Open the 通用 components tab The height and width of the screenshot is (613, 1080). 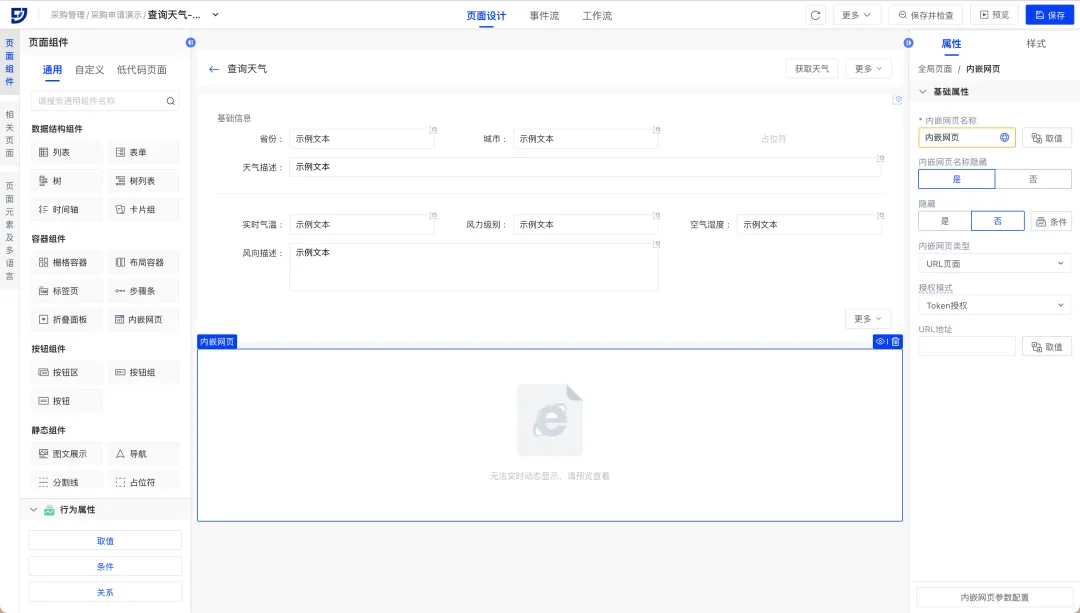pyautogui.click(x=52, y=70)
